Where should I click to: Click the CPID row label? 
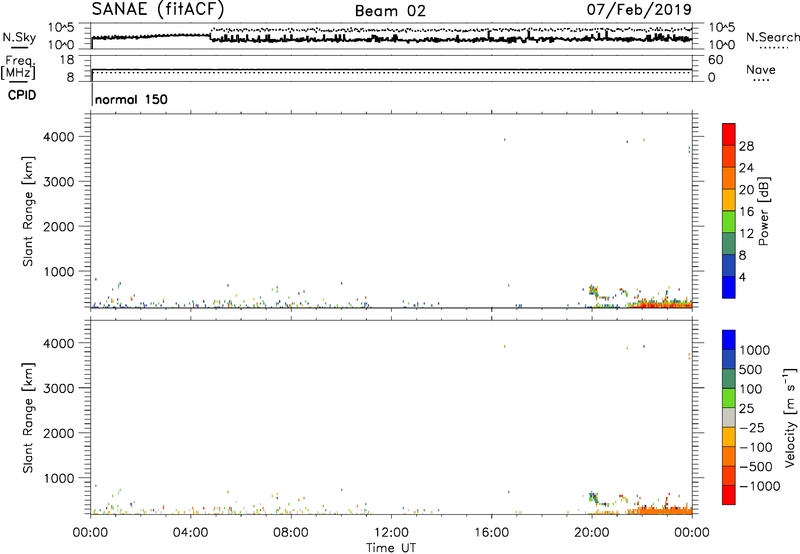coord(22,95)
